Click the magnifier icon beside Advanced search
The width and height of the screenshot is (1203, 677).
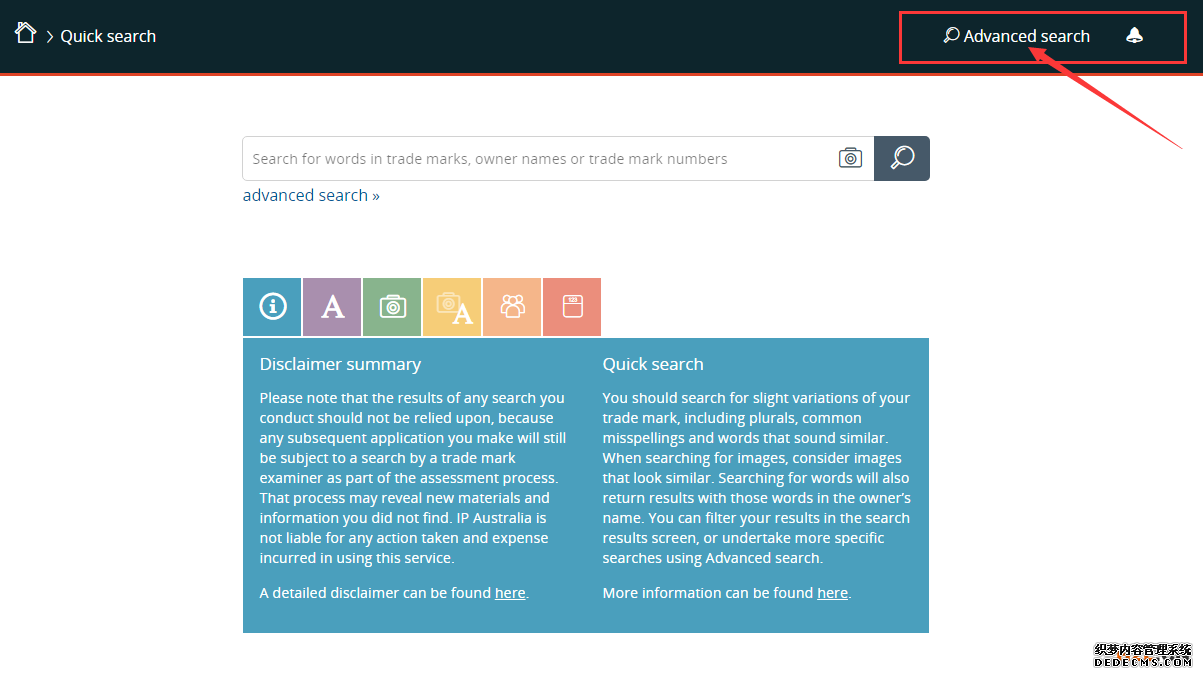[x=951, y=36]
